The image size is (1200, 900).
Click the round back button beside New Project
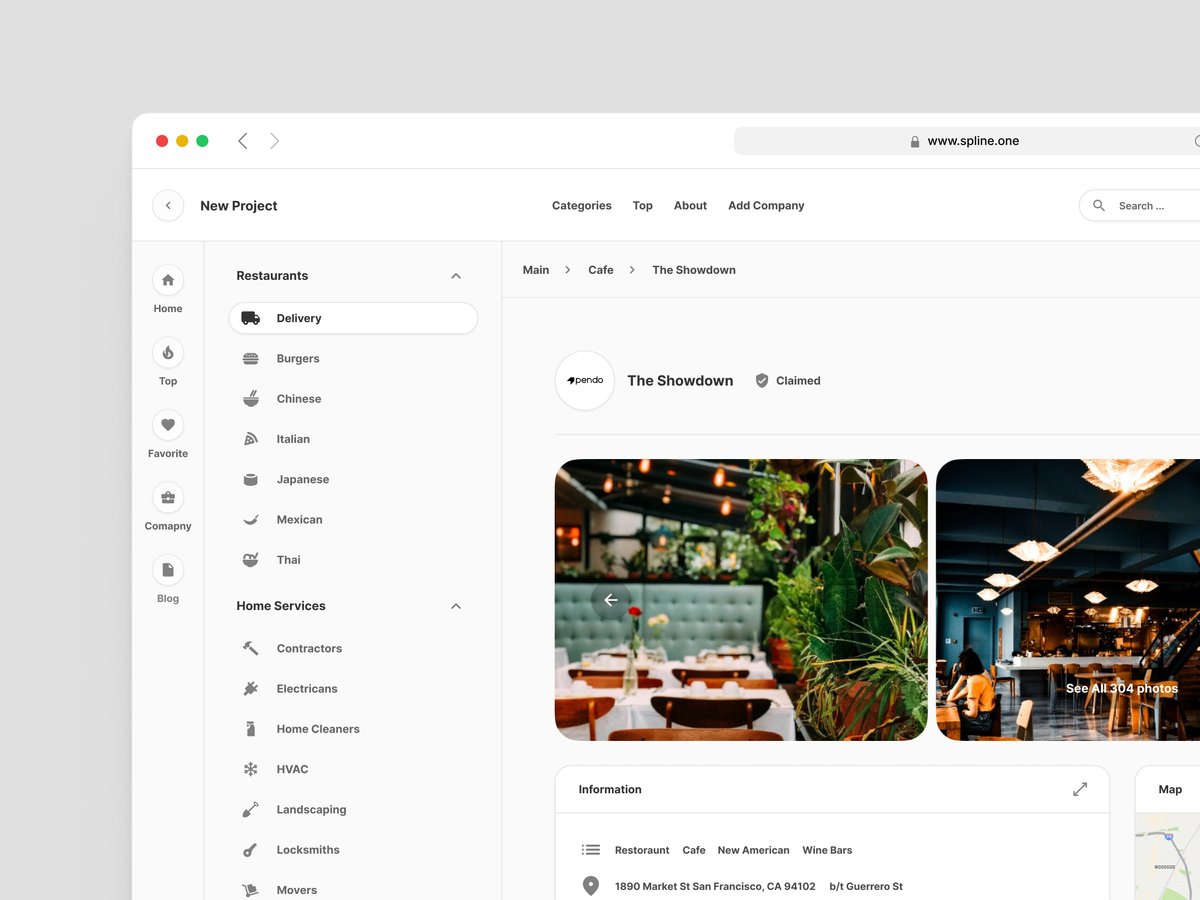click(168, 205)
